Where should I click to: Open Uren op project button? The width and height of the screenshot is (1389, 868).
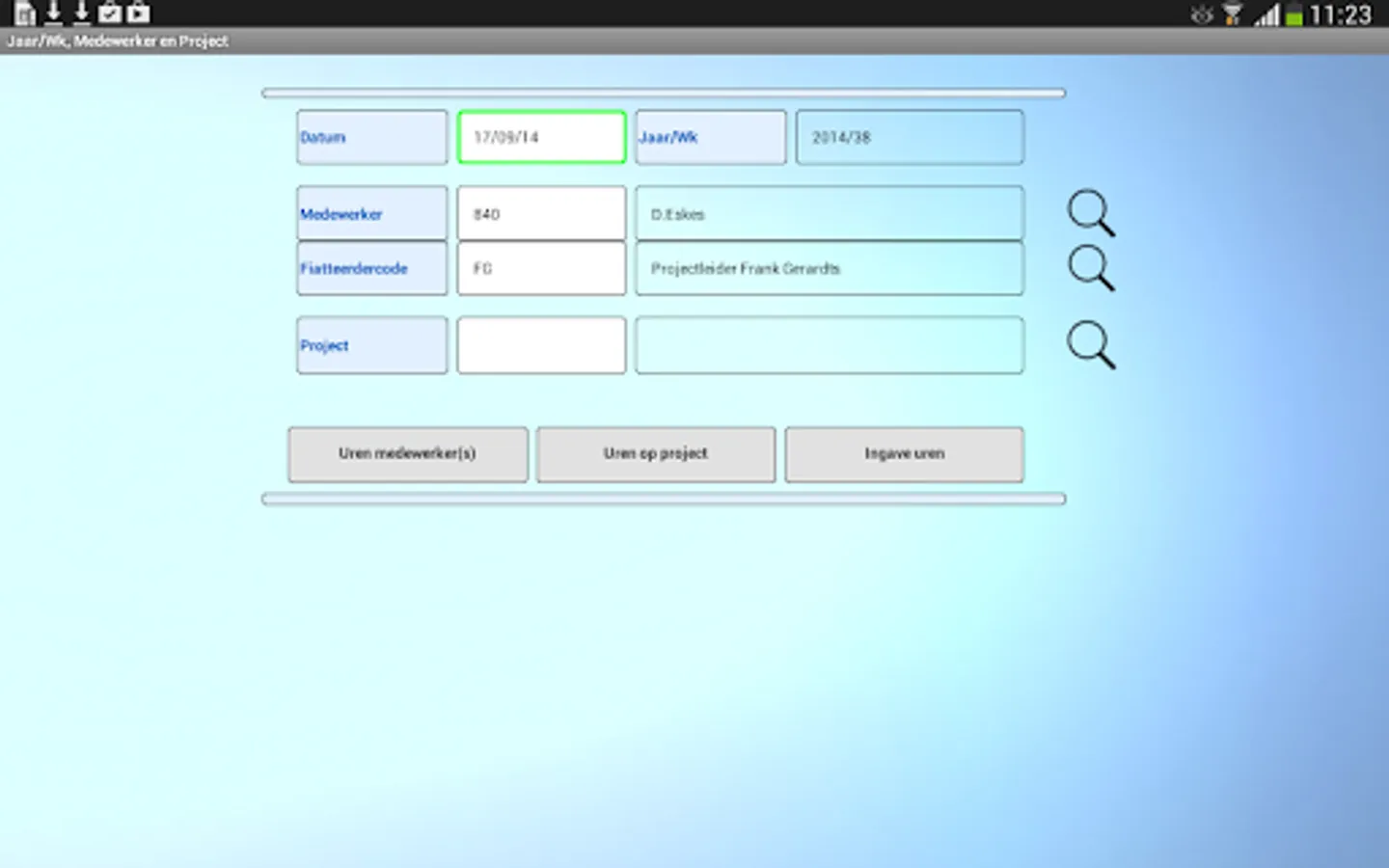click(x=656, y=454)
